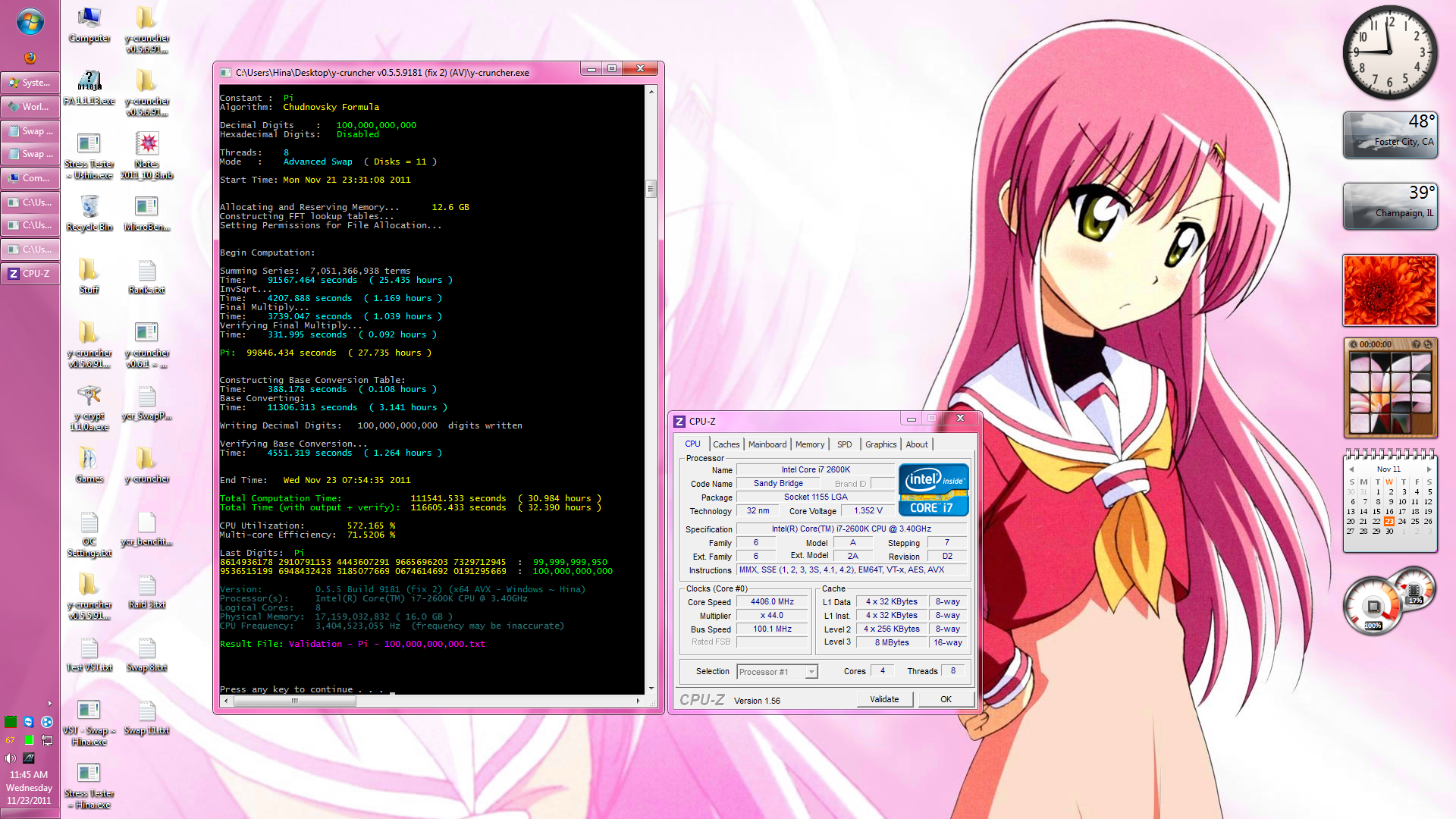This screenshot has height=819, width=1456.
Task: Expand the Processor #1 selection dropdown
Action: (811, 672)
